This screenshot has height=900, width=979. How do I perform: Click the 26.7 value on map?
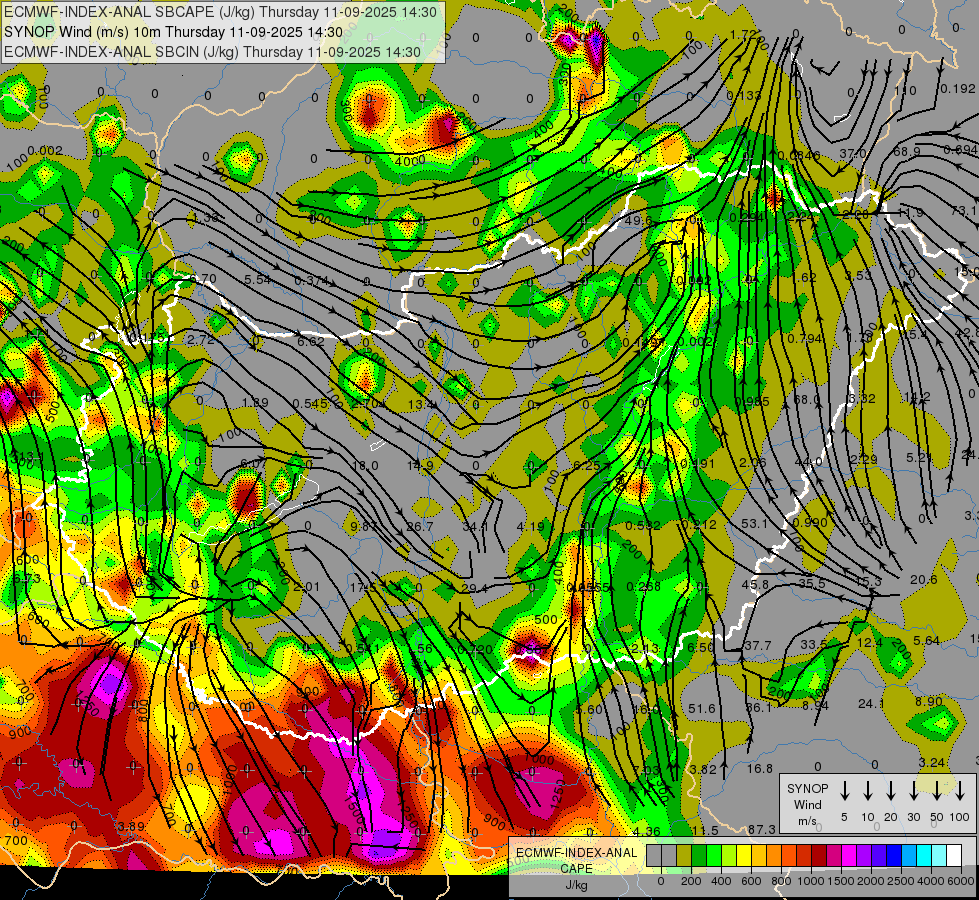pyautogui.click(x=420, y=527)
